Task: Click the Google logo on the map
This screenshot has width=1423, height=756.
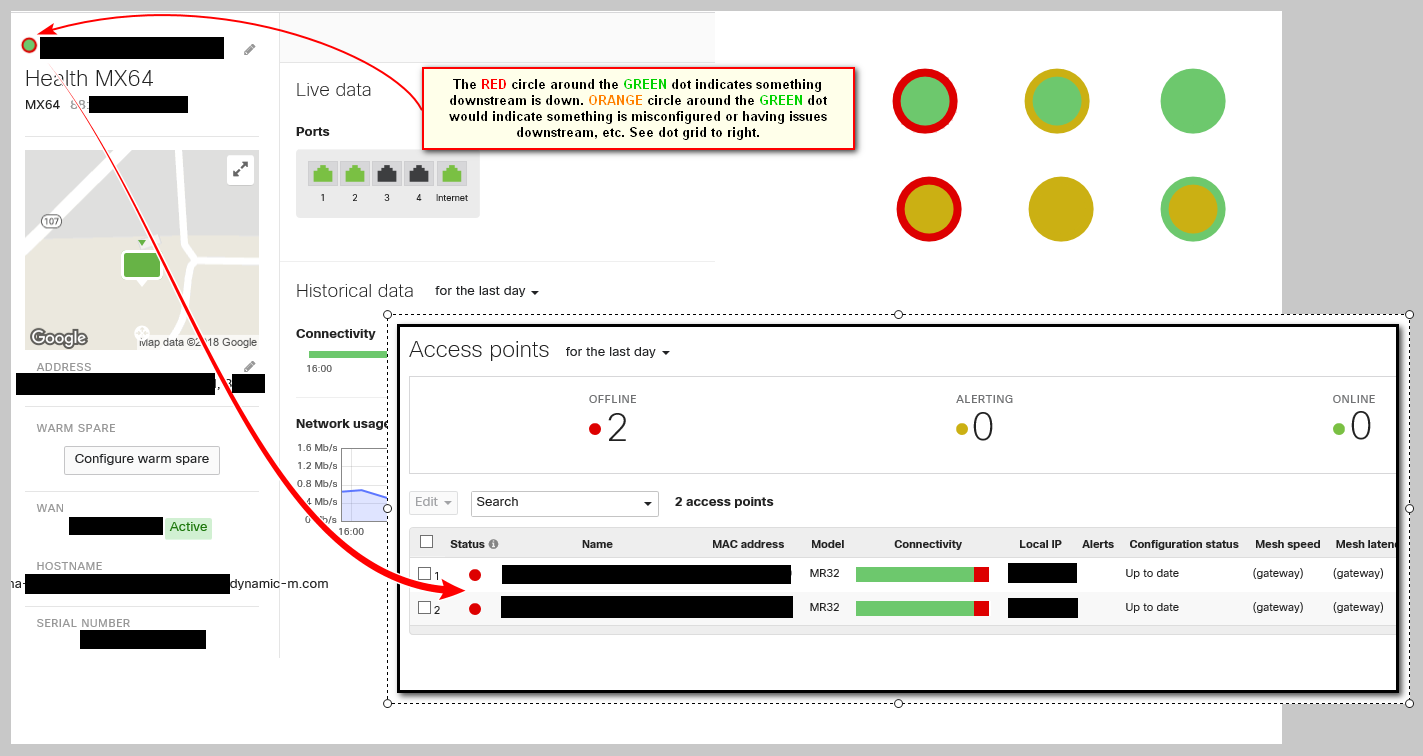Action: pos(58,338)
